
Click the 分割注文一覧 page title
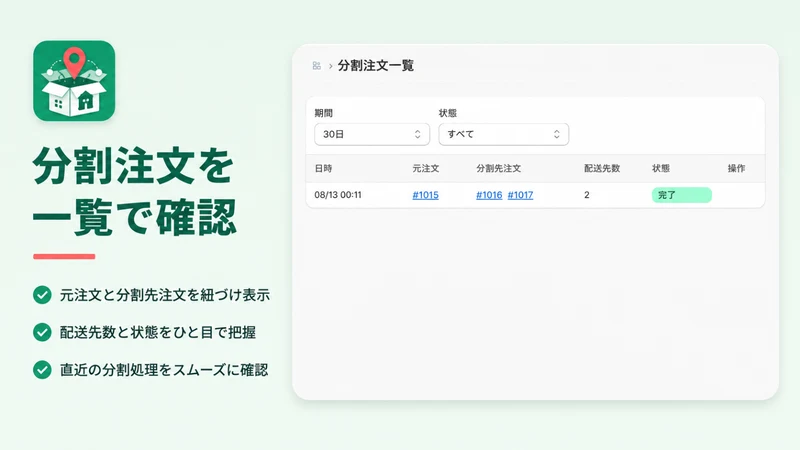(376, 66)
